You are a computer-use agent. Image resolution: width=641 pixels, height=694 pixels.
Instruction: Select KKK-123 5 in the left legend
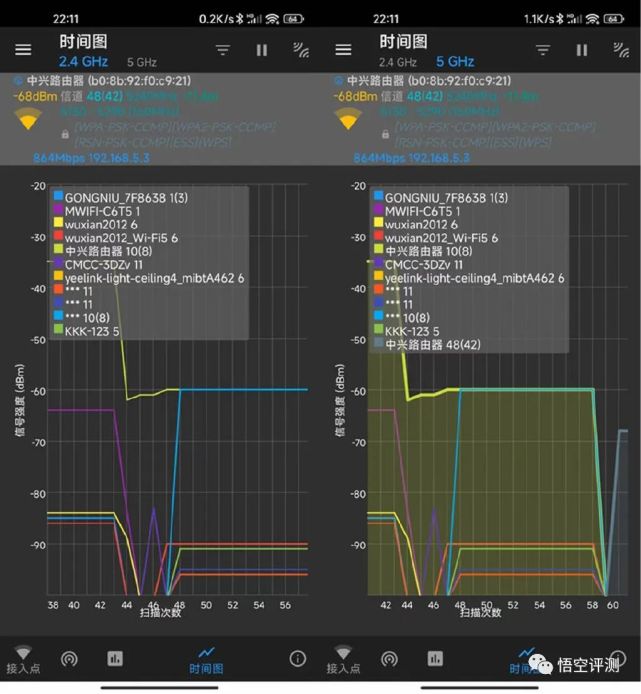point(92,332)
